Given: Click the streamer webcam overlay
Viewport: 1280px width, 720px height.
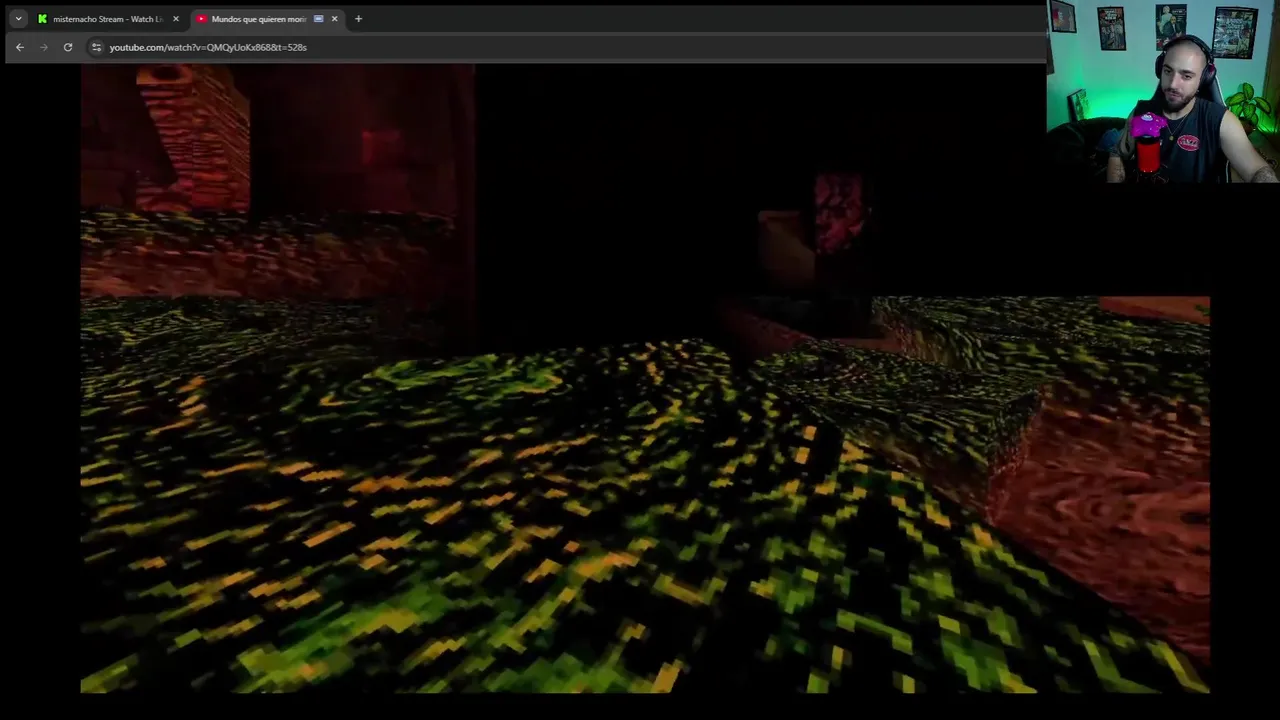Looking at the screenshot, I should [x=1163, y=91].
